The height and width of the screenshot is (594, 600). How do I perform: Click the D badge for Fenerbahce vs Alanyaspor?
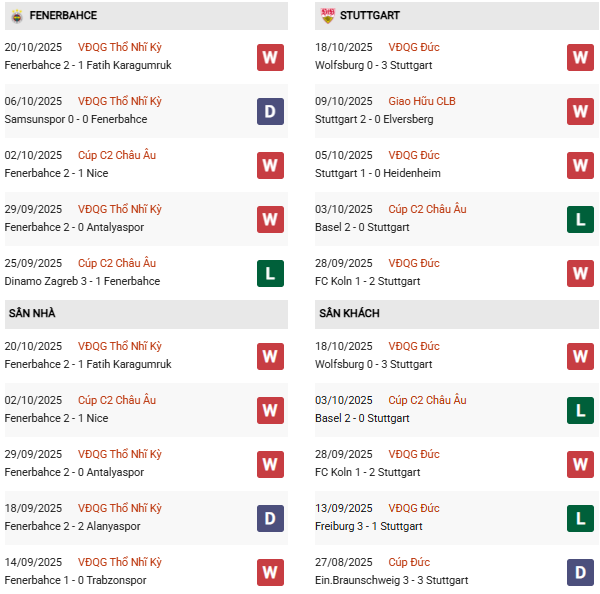270,518
